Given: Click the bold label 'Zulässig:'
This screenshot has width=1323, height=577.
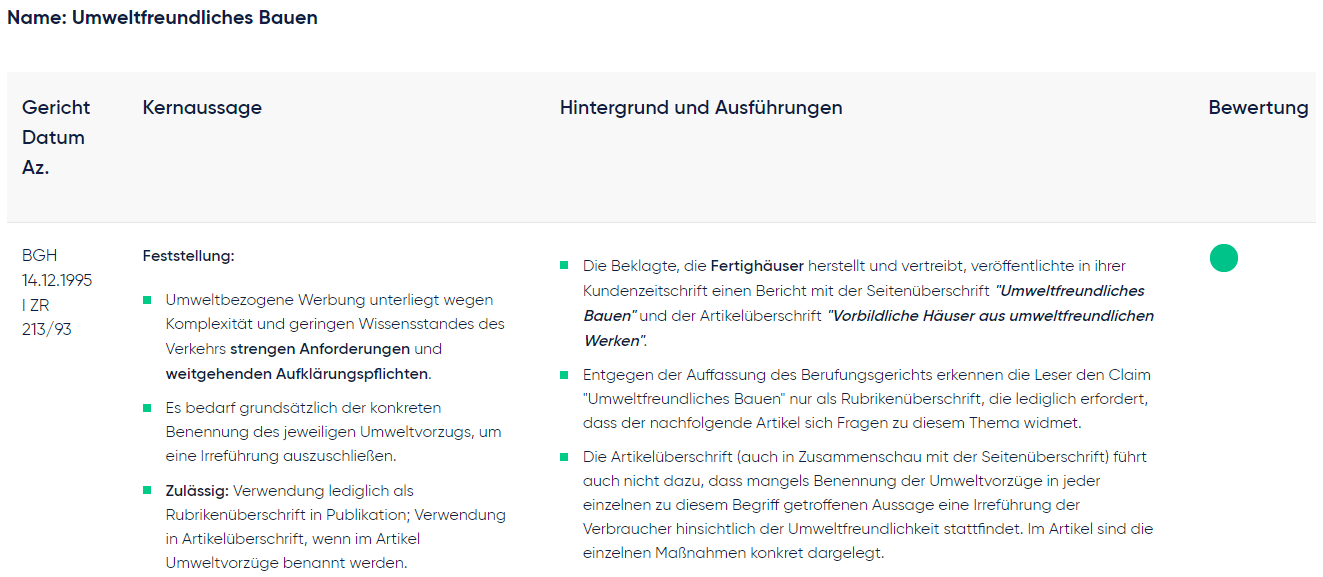Looking at the screenshot, I should click(x=197, y=490).
